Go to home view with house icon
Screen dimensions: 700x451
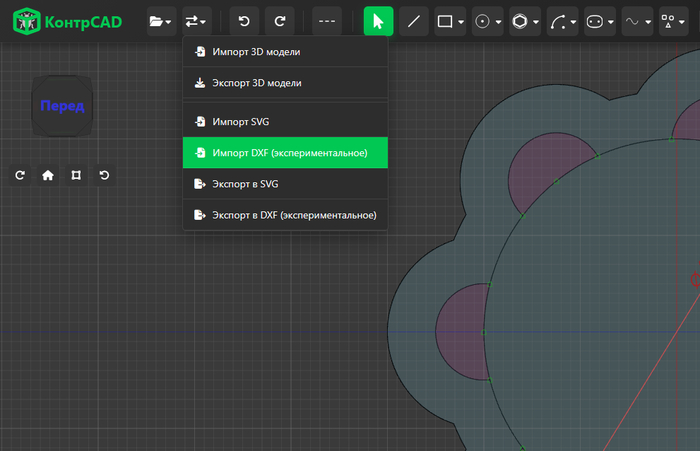pos(48,175)
